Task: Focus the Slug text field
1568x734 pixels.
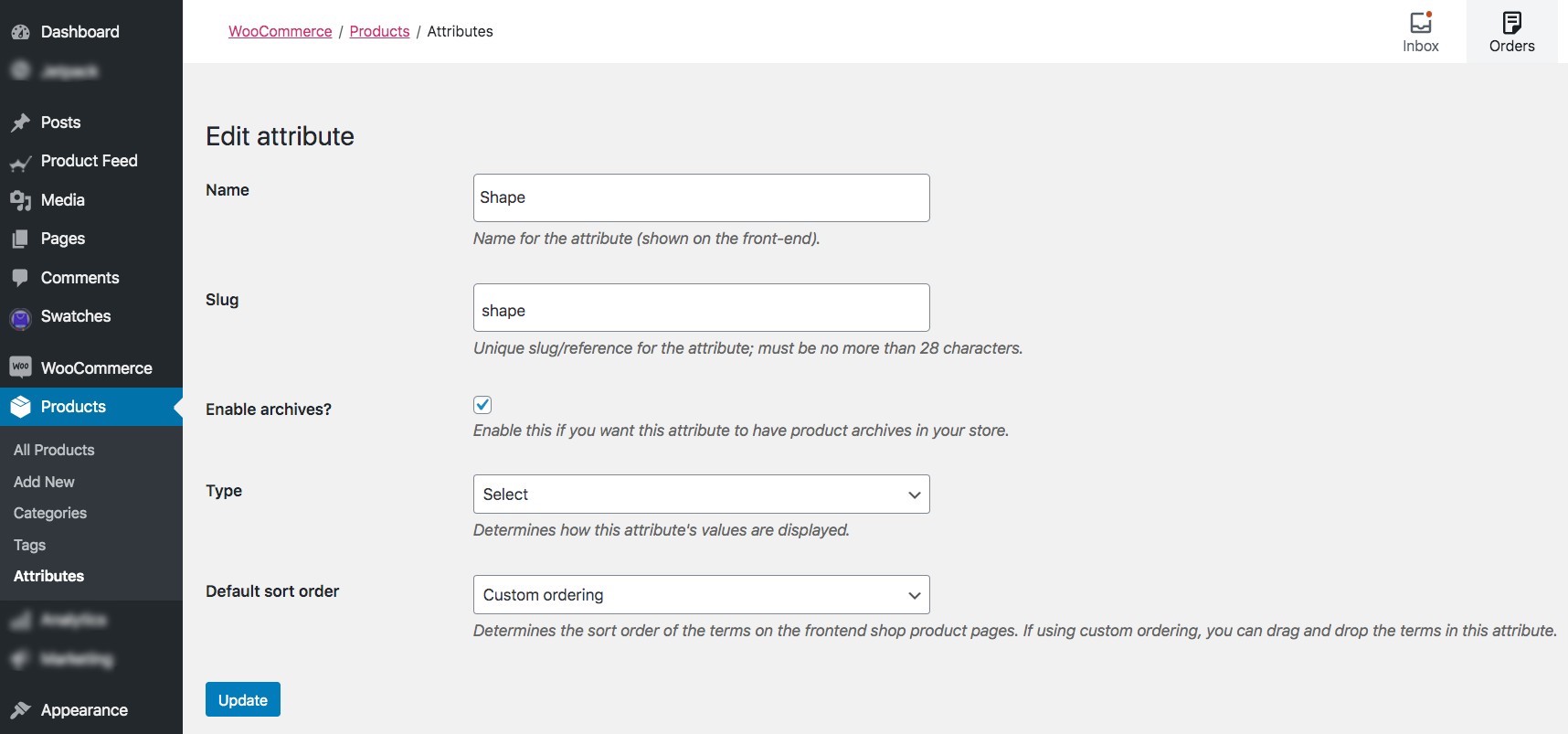Action: (x=701, y=308)
